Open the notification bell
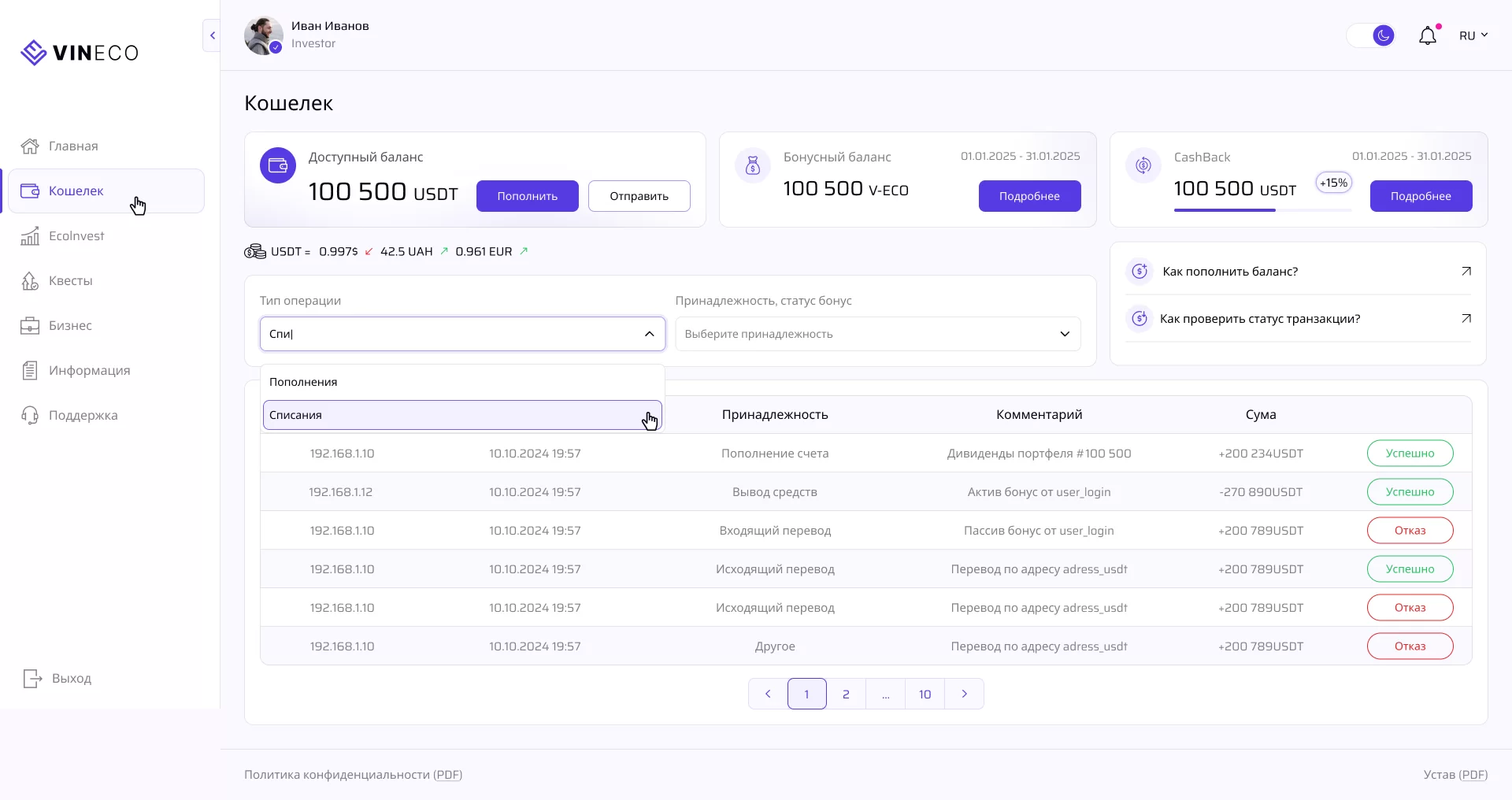 click(x=1428, y=35)
